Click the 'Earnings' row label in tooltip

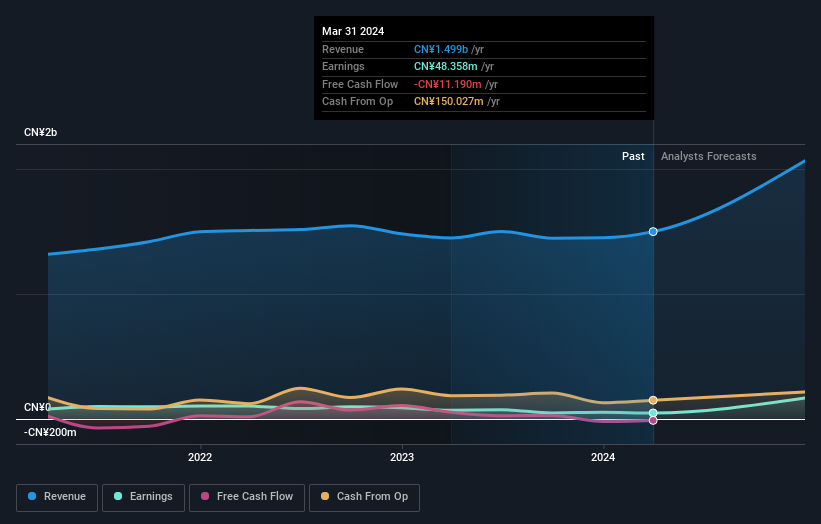[343, 66]
